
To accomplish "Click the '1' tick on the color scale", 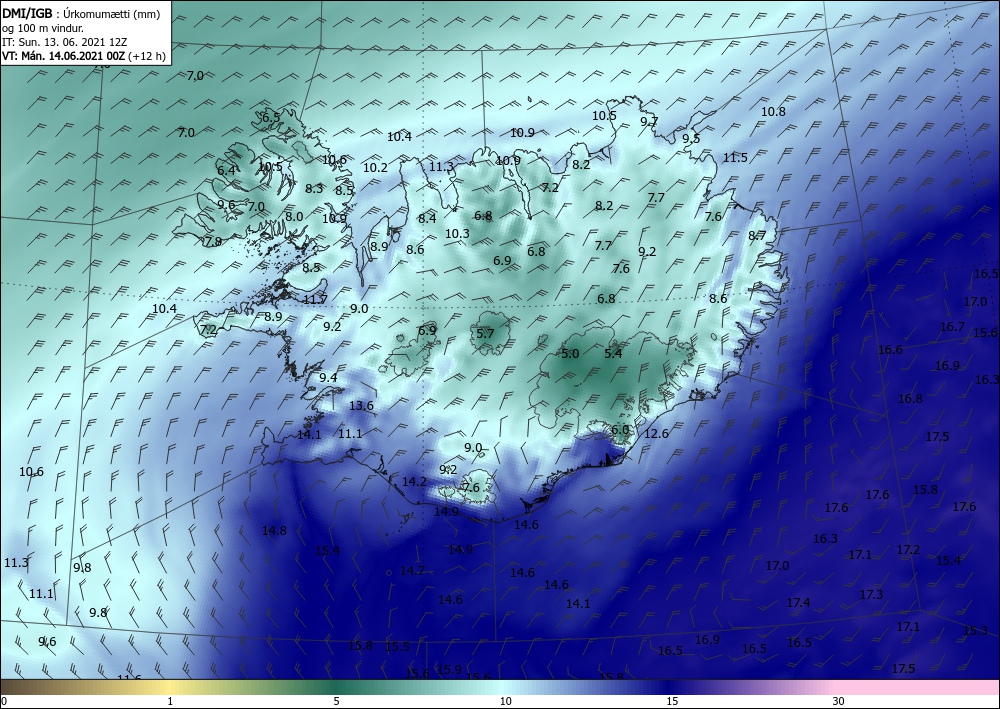I will click(x=170, y=701).
